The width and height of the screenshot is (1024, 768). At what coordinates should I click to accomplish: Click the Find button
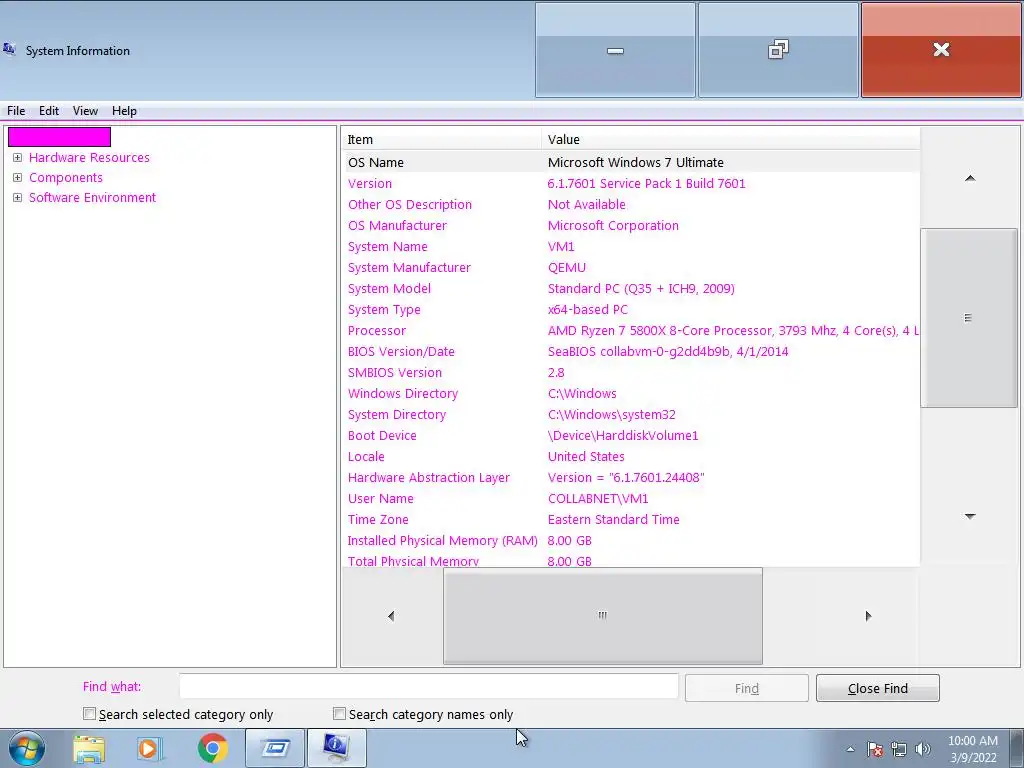(x=746, y=688)
